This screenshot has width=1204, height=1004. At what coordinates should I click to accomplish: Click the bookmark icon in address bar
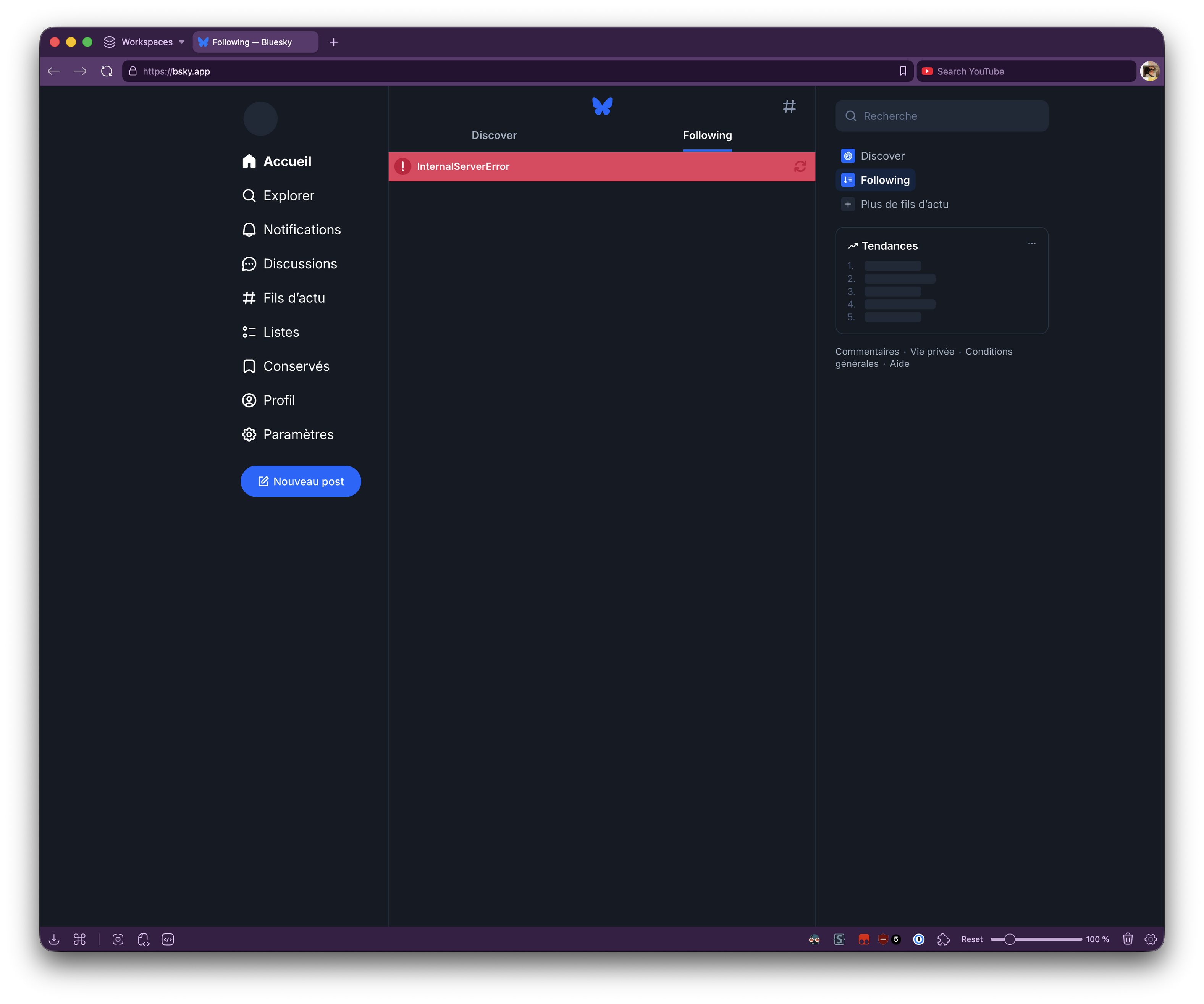pyautogui.click(x=903, y=71)
